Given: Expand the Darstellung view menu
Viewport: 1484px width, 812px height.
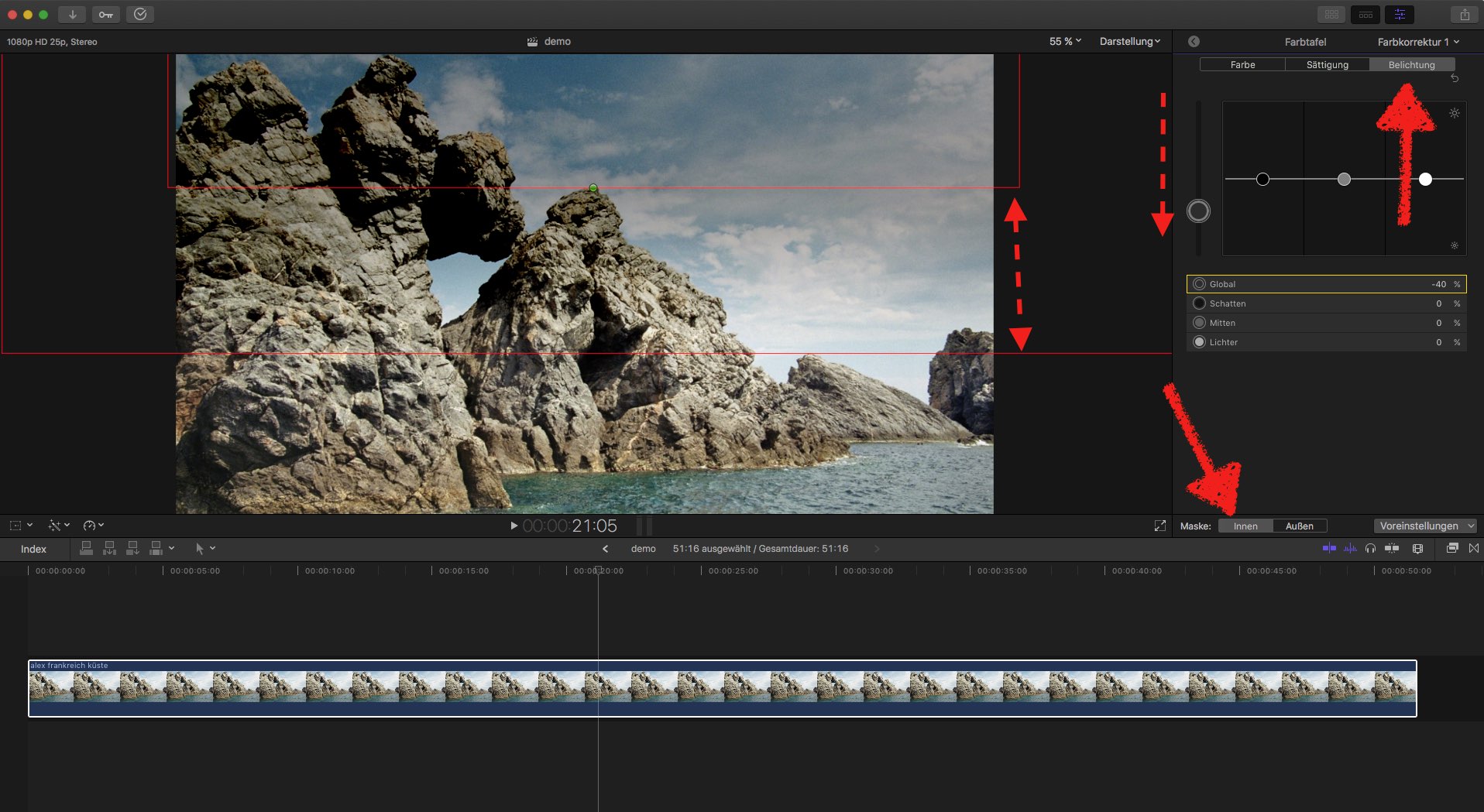Looking at the screenshot, I should 1129,42.
